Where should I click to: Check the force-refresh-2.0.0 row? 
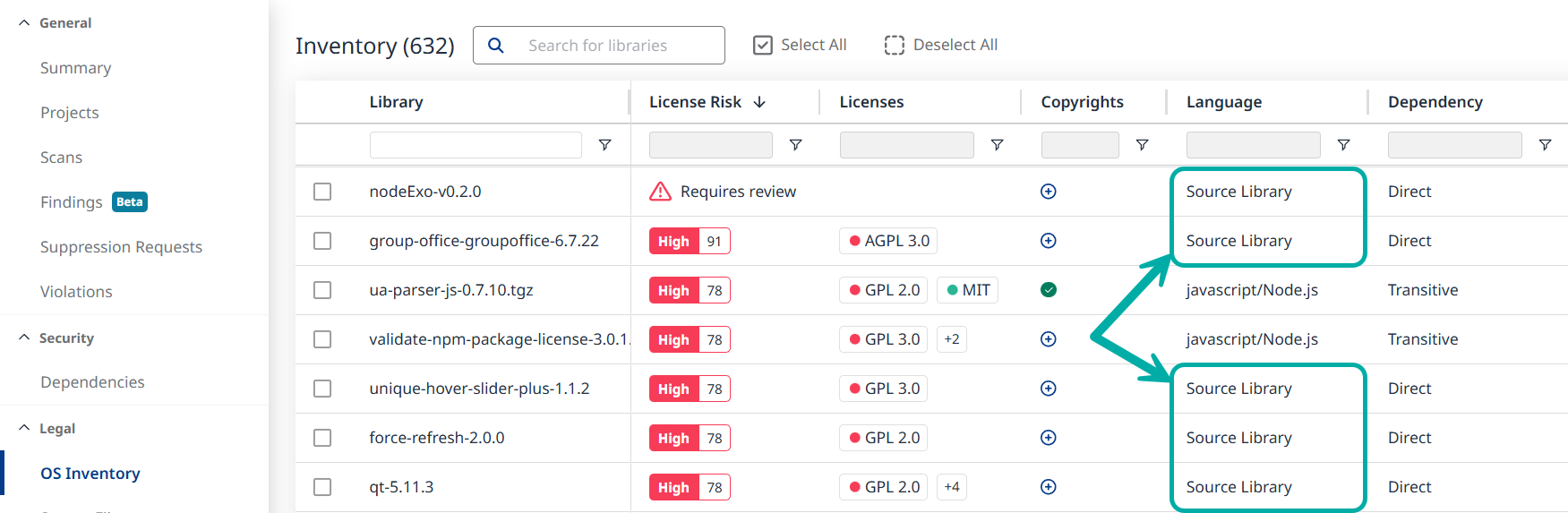click(x=322, y=438)
